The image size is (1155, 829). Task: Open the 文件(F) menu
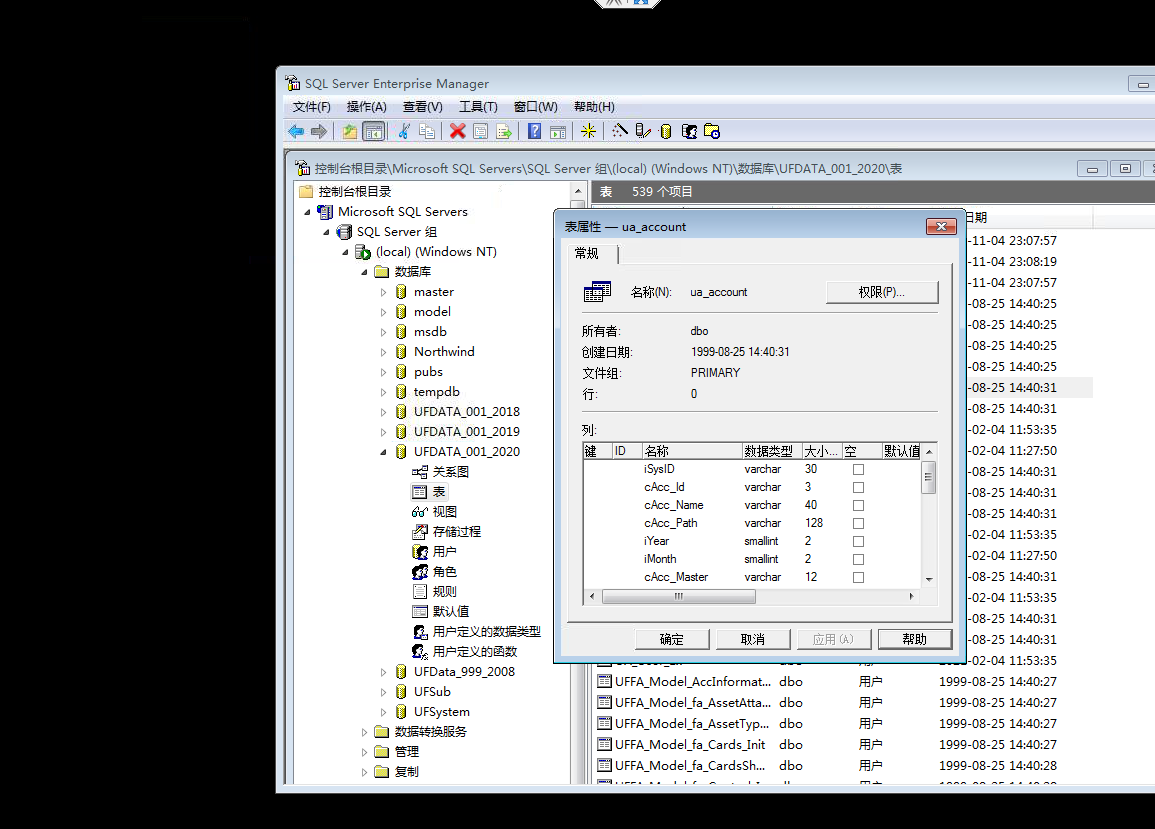coord(312,107)
